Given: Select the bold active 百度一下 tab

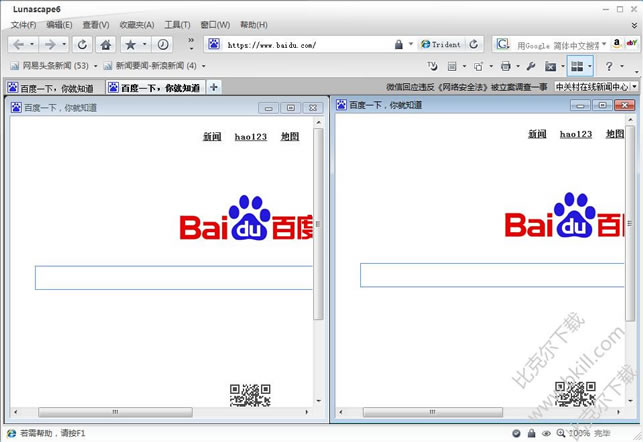Looking at the screenshot, I should [x=155, y=88].
